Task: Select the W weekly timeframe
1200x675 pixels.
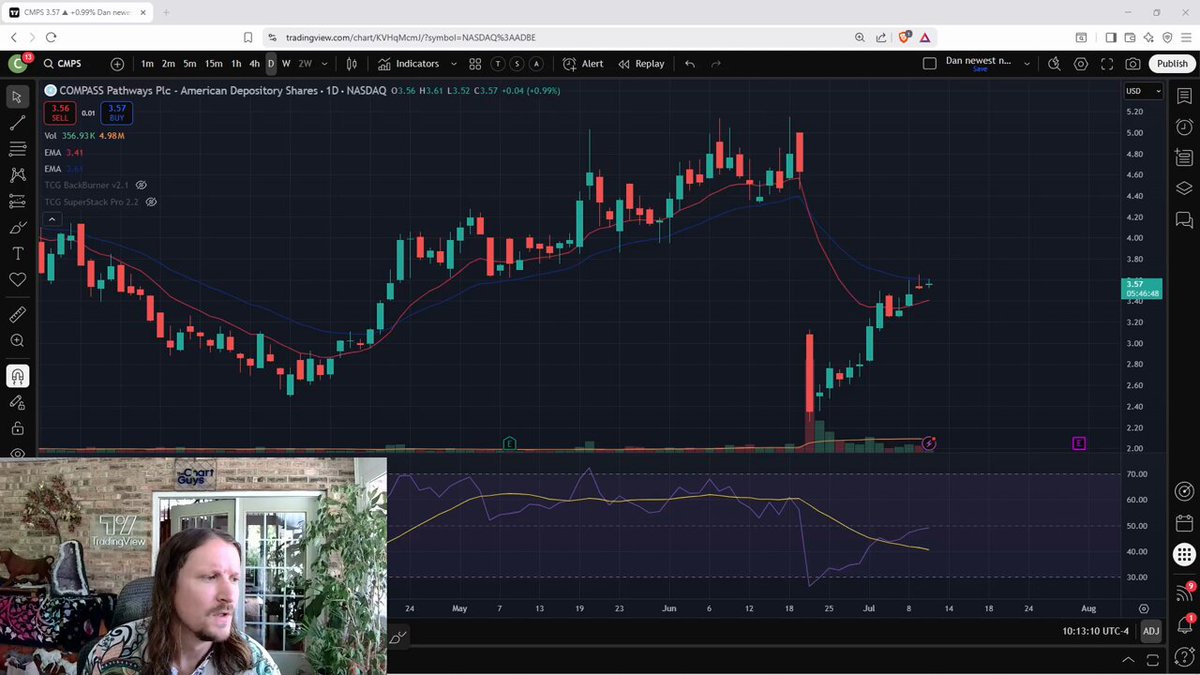Action: click(x=286, y=64)
